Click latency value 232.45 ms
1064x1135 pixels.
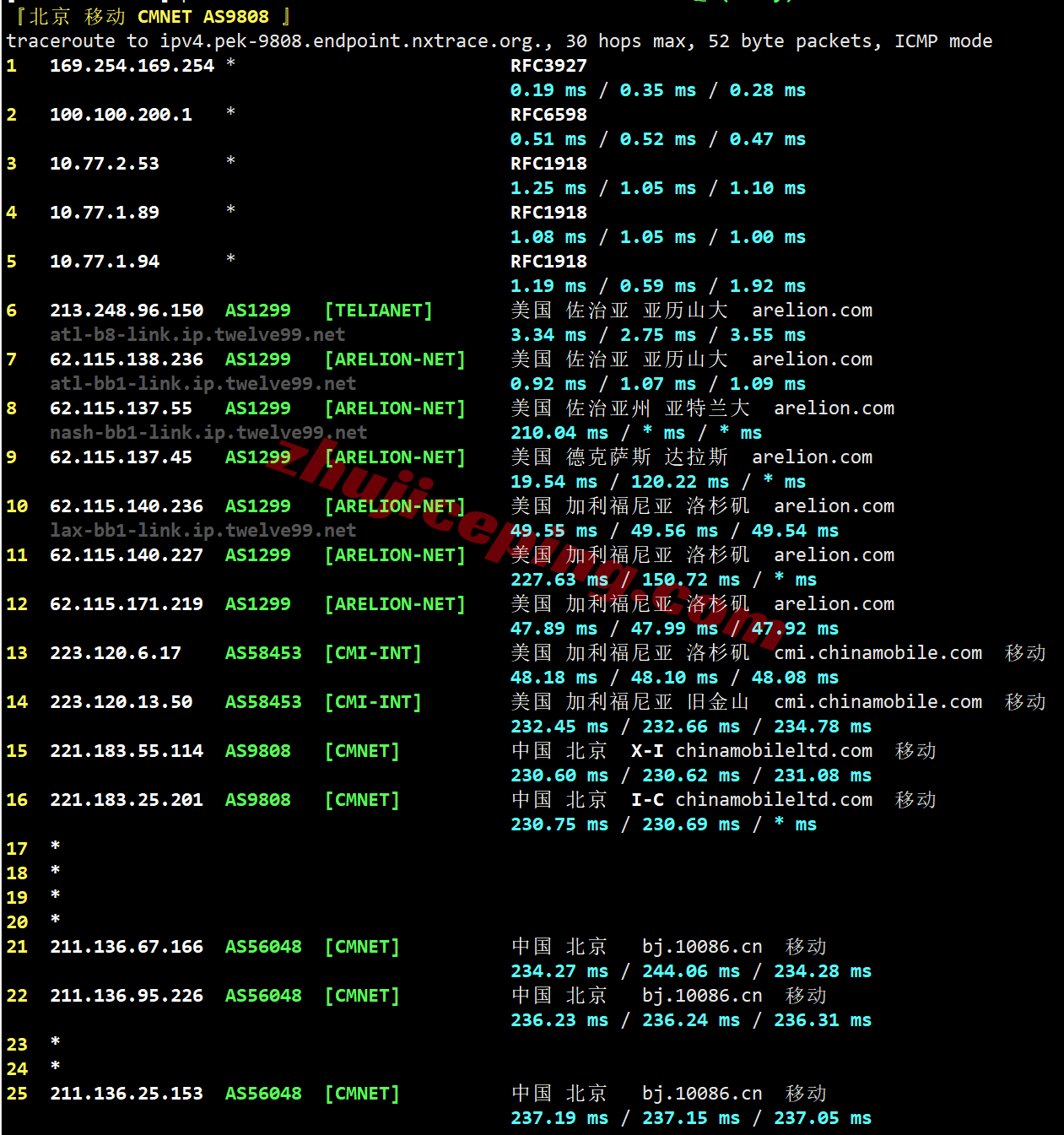click(x=559, y=727)
